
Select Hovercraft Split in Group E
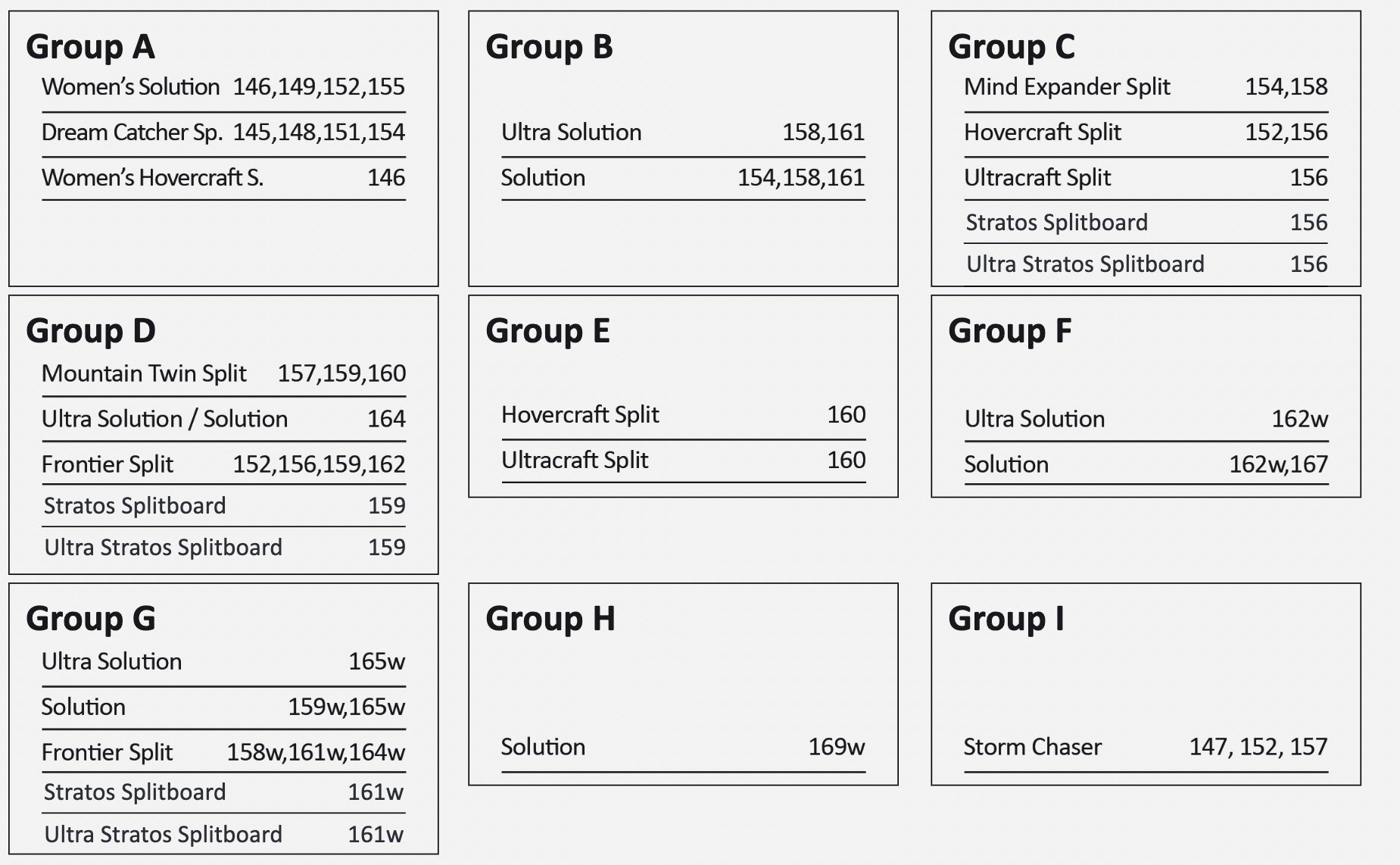[580, 415]
